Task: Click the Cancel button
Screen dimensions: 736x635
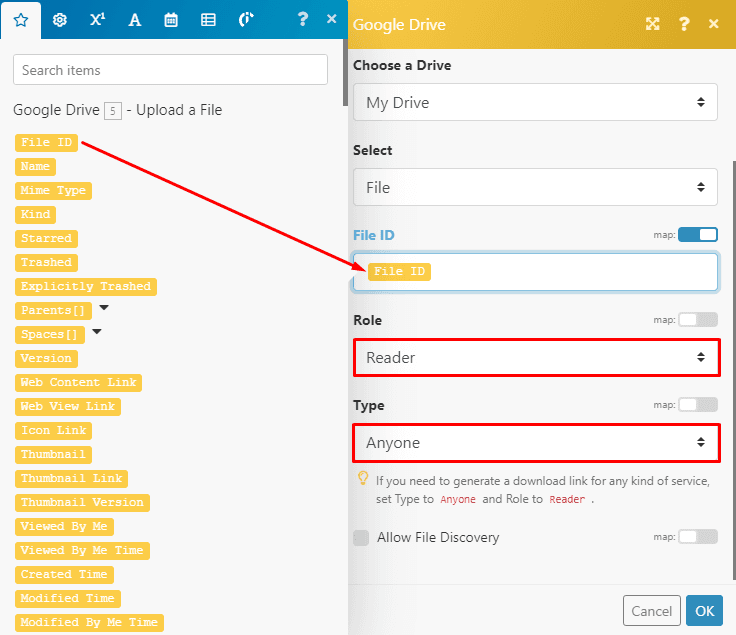Action: [651, 611]
